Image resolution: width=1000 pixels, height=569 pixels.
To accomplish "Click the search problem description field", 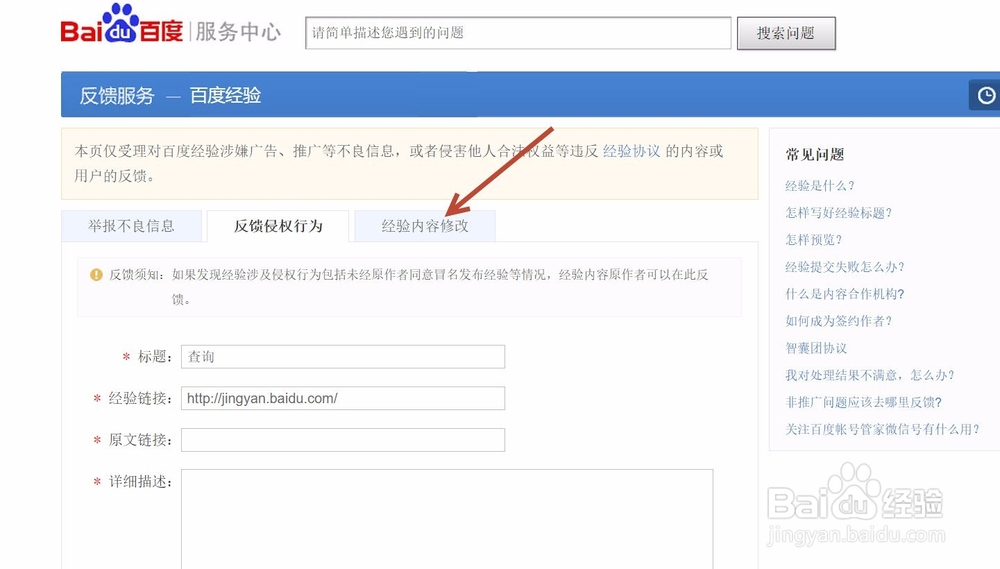I will (518, 33).
